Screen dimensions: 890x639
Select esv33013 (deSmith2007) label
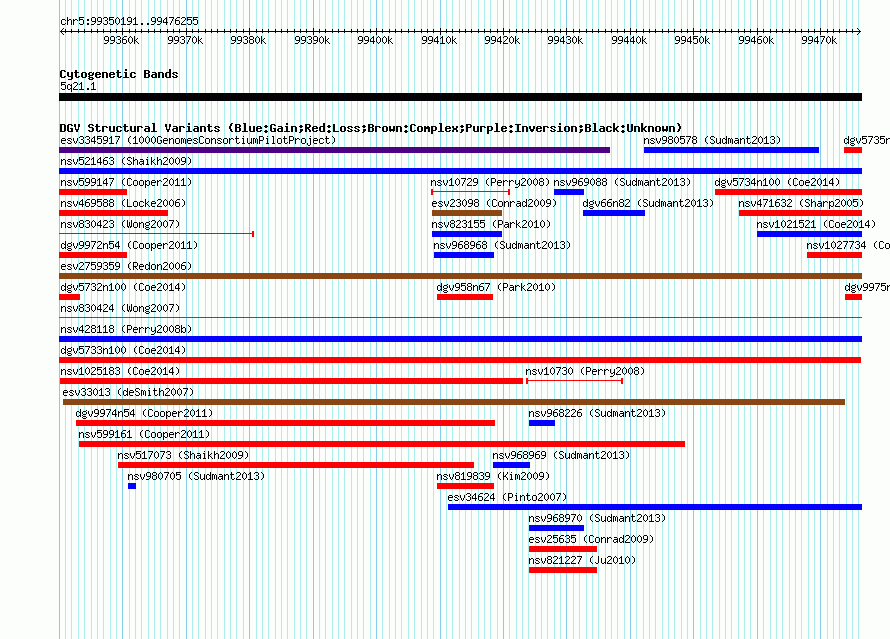coord(128,392)
